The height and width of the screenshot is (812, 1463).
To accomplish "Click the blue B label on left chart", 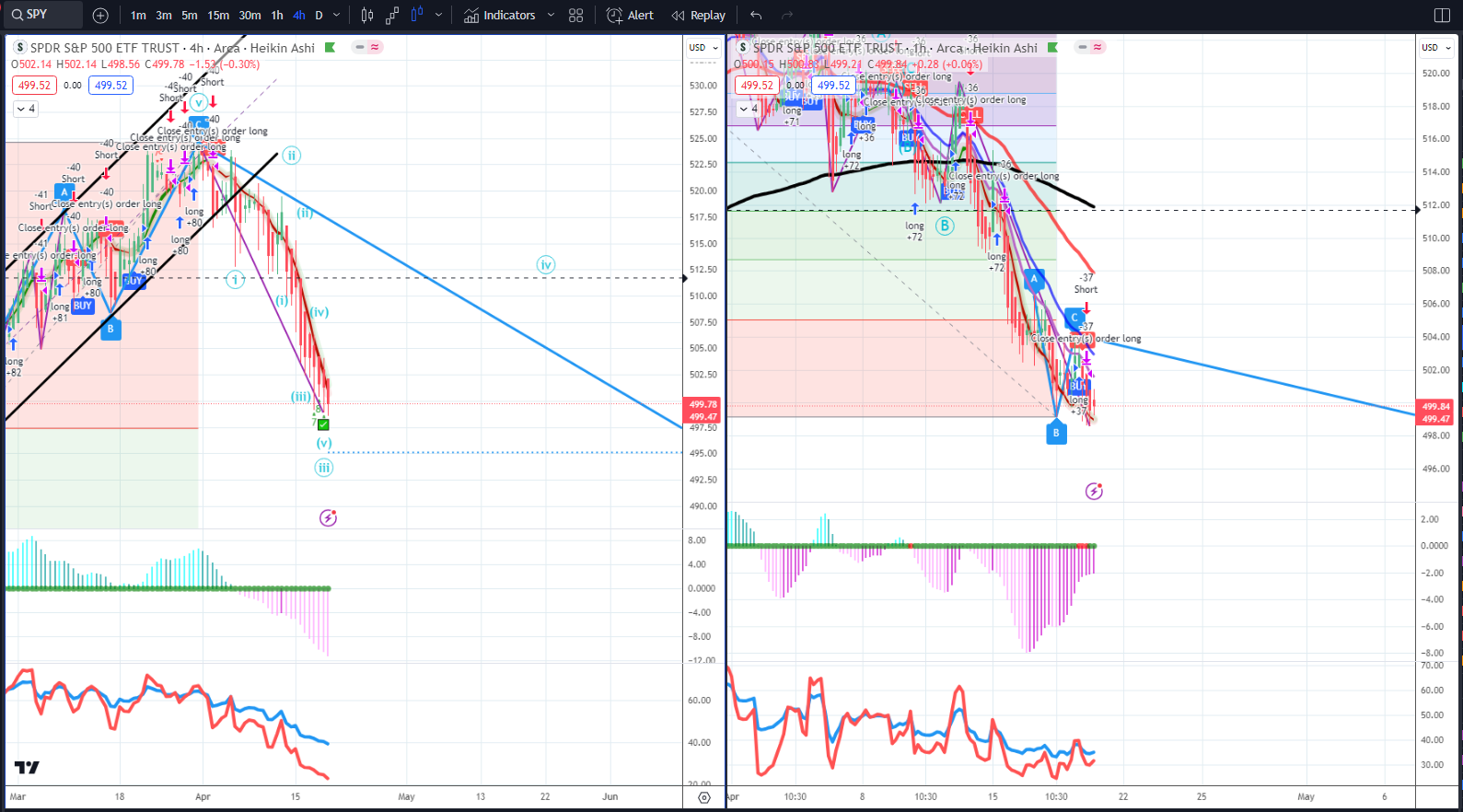I will pos(110,329).
